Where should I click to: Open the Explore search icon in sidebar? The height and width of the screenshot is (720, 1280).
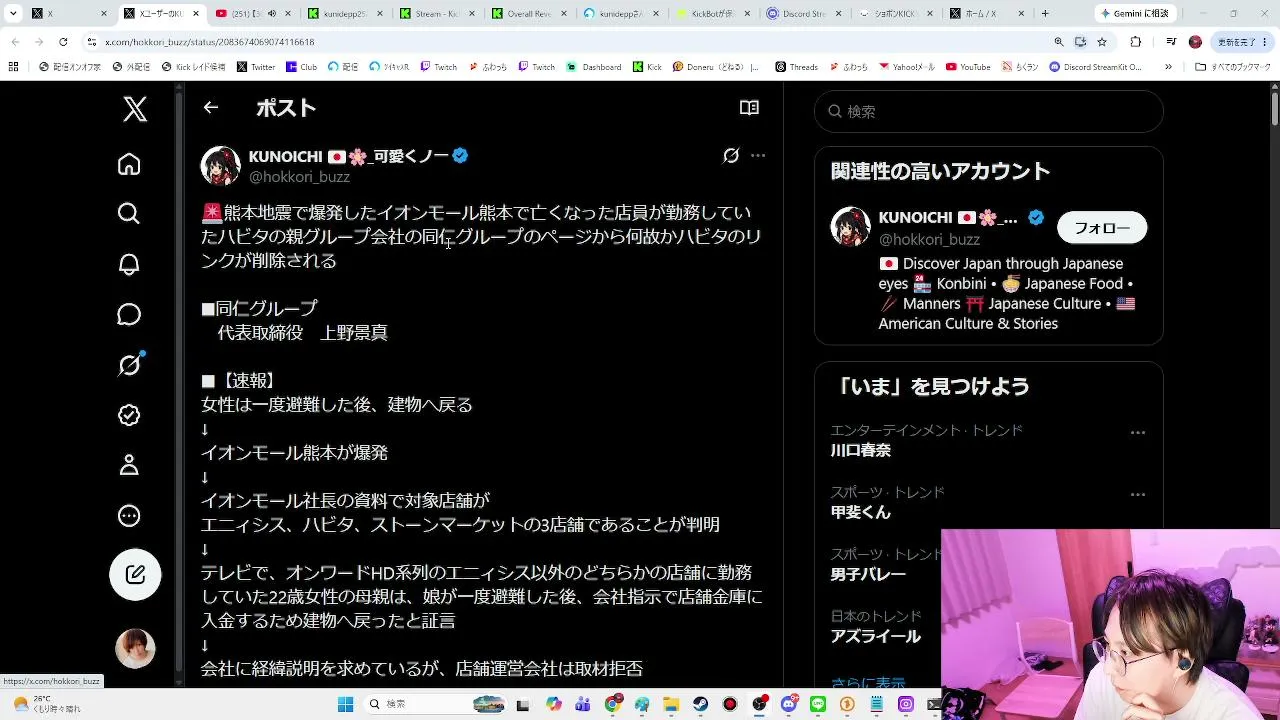129,213
